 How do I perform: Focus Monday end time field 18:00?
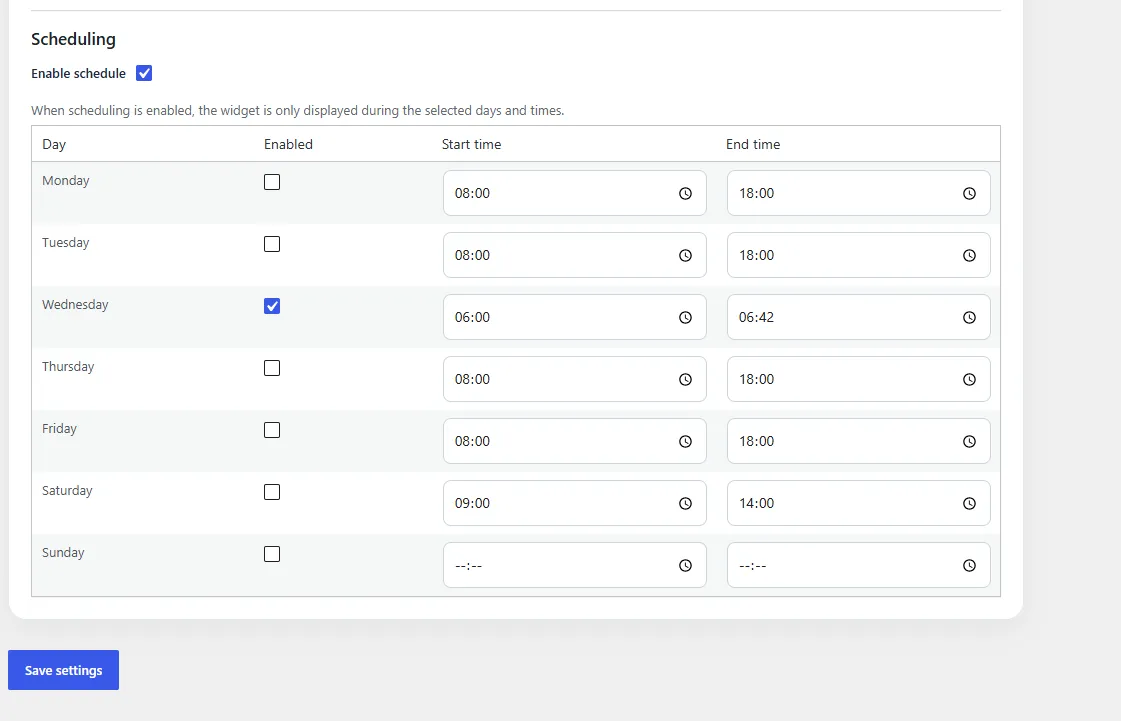(859, 193)
